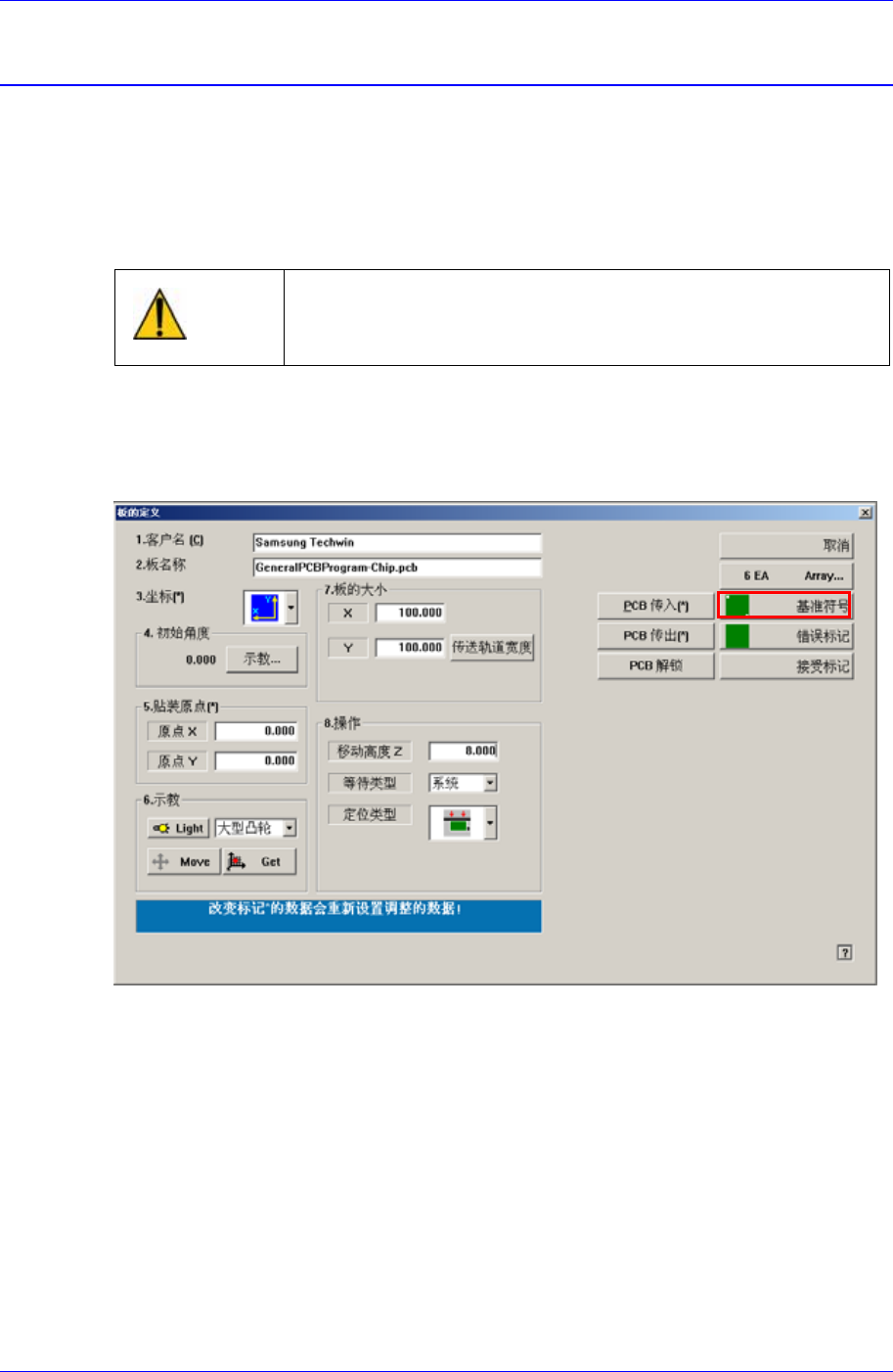Image resolution: width=893 pixels, height=1372 pixels.
Task: Click the question mark help icon
Action: point(844,952)
